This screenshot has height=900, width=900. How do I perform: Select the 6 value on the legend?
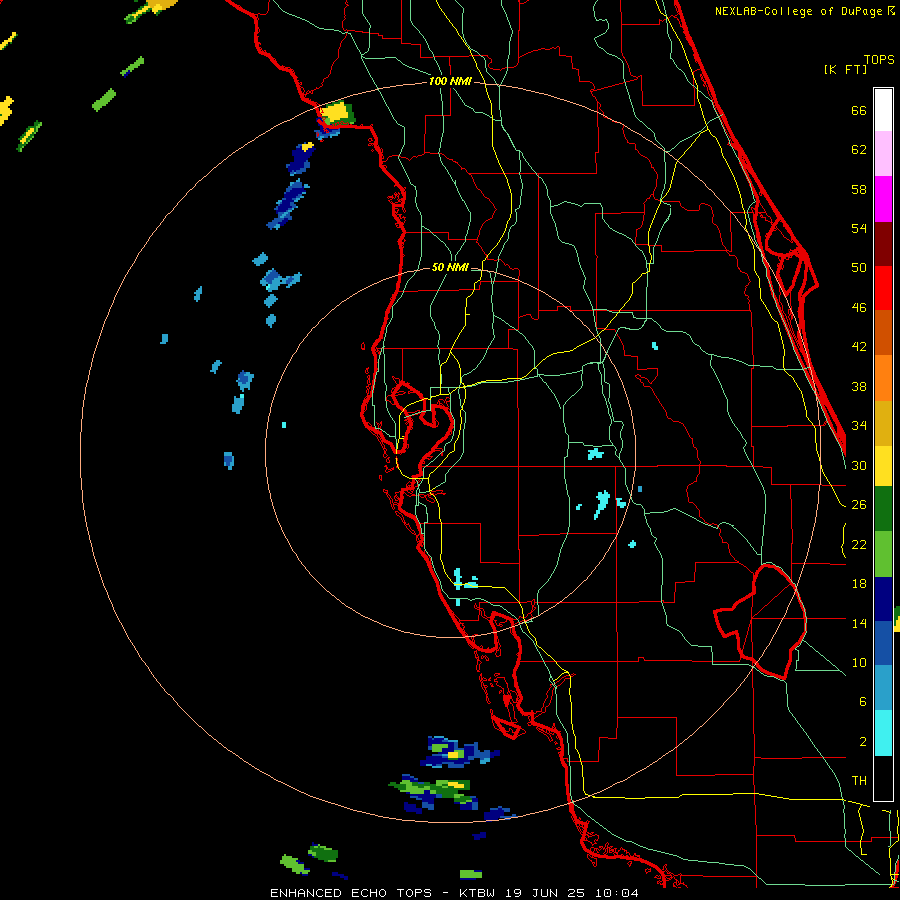(862, 702)
